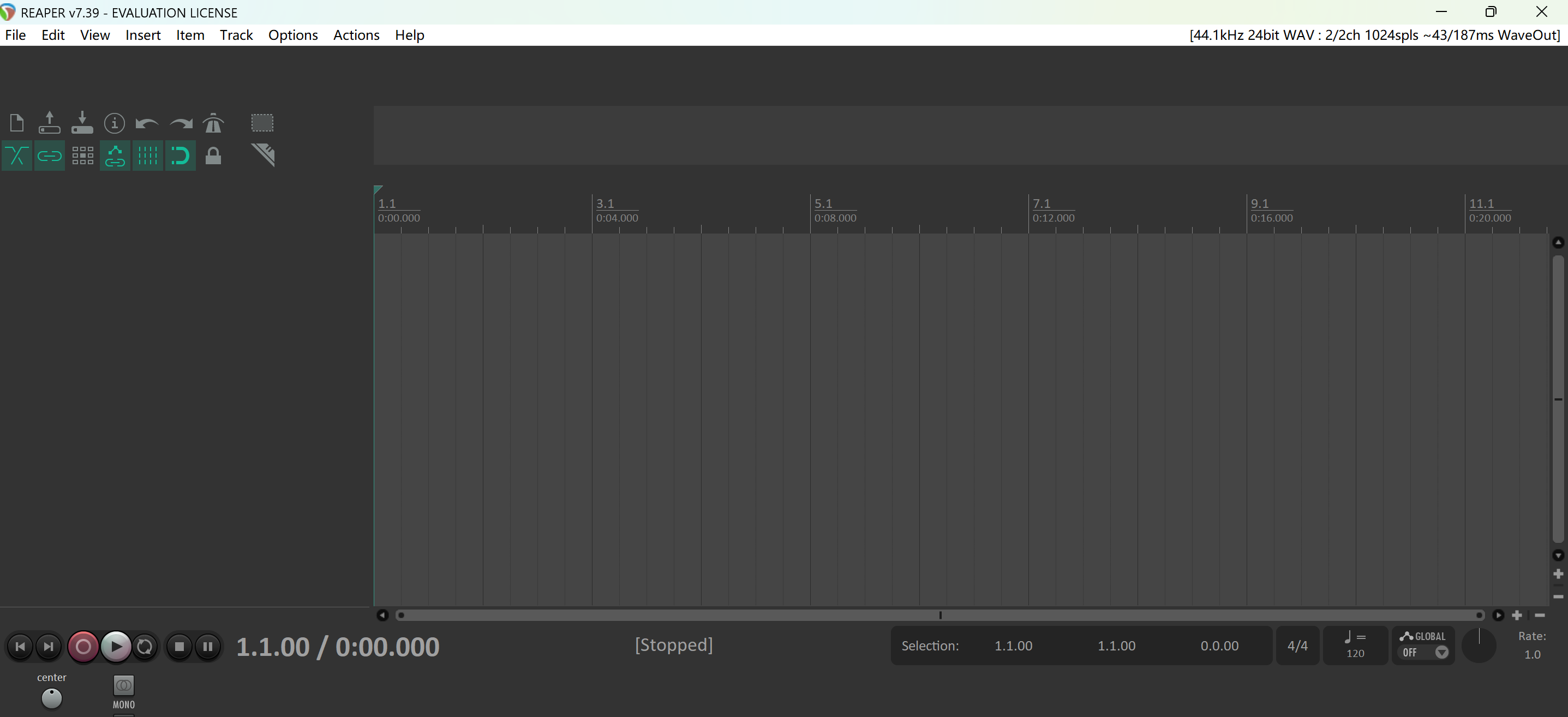Toggle auto-crossfade button

pos(17,156)
